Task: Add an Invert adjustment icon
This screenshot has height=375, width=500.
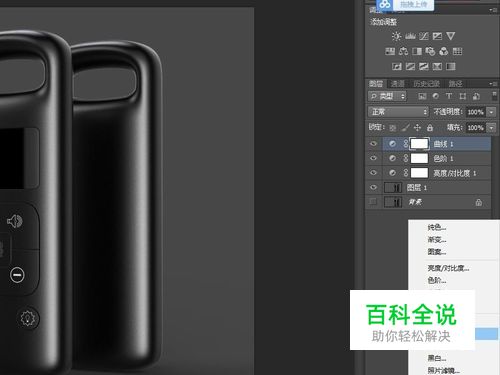Action: [x=397, y=66]
